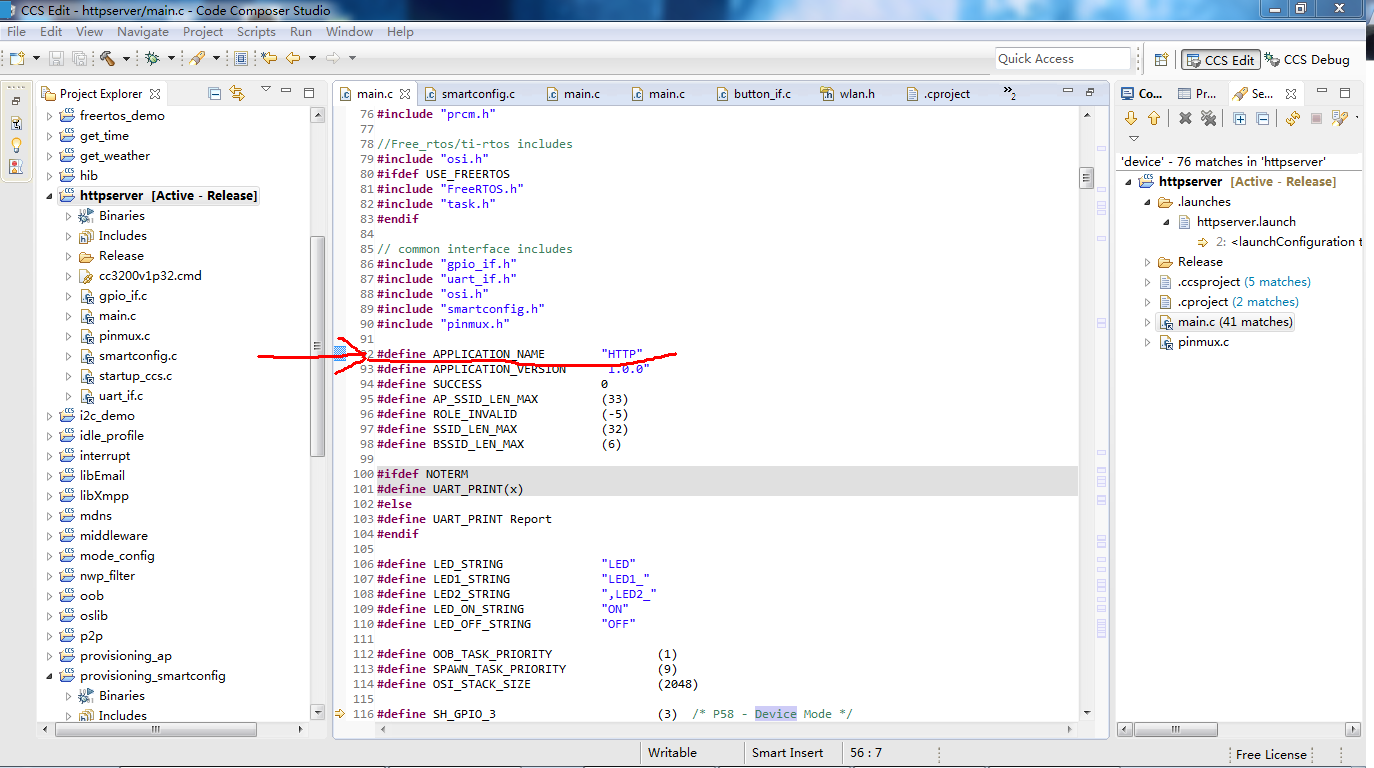The image size is (1374, 768).
Task: Open the Scripts menu
Action: [x=256, y=32]
